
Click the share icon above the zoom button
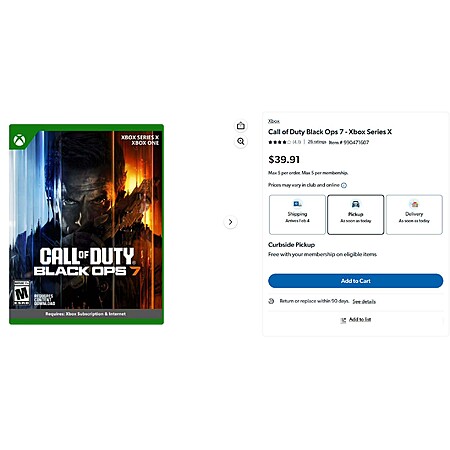click(241, 126)
